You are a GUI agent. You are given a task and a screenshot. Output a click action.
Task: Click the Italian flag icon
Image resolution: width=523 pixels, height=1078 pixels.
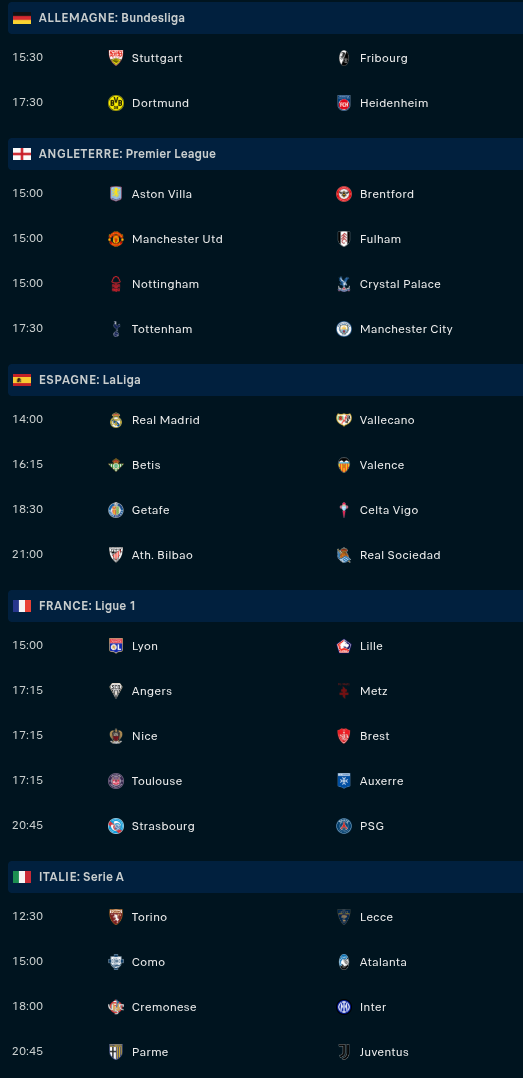click(x=22, y=877)
